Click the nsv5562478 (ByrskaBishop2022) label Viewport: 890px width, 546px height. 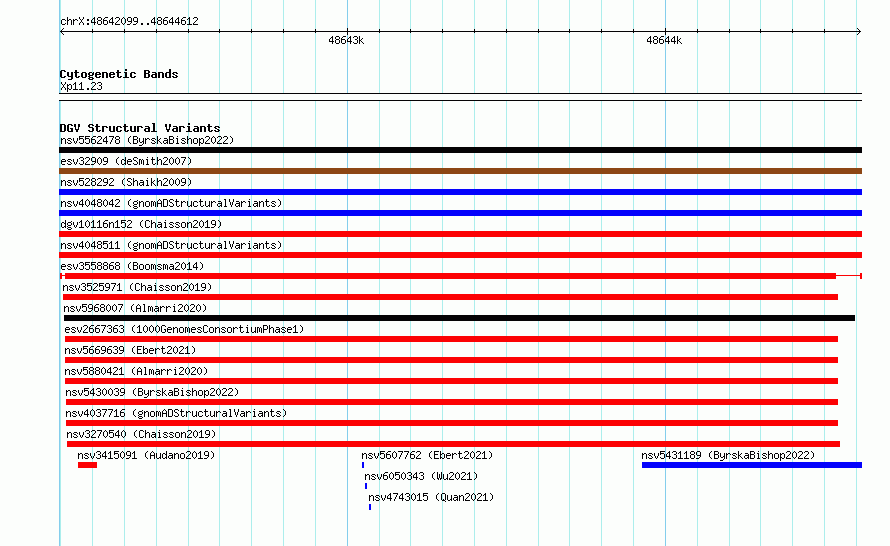coord(147,140)
